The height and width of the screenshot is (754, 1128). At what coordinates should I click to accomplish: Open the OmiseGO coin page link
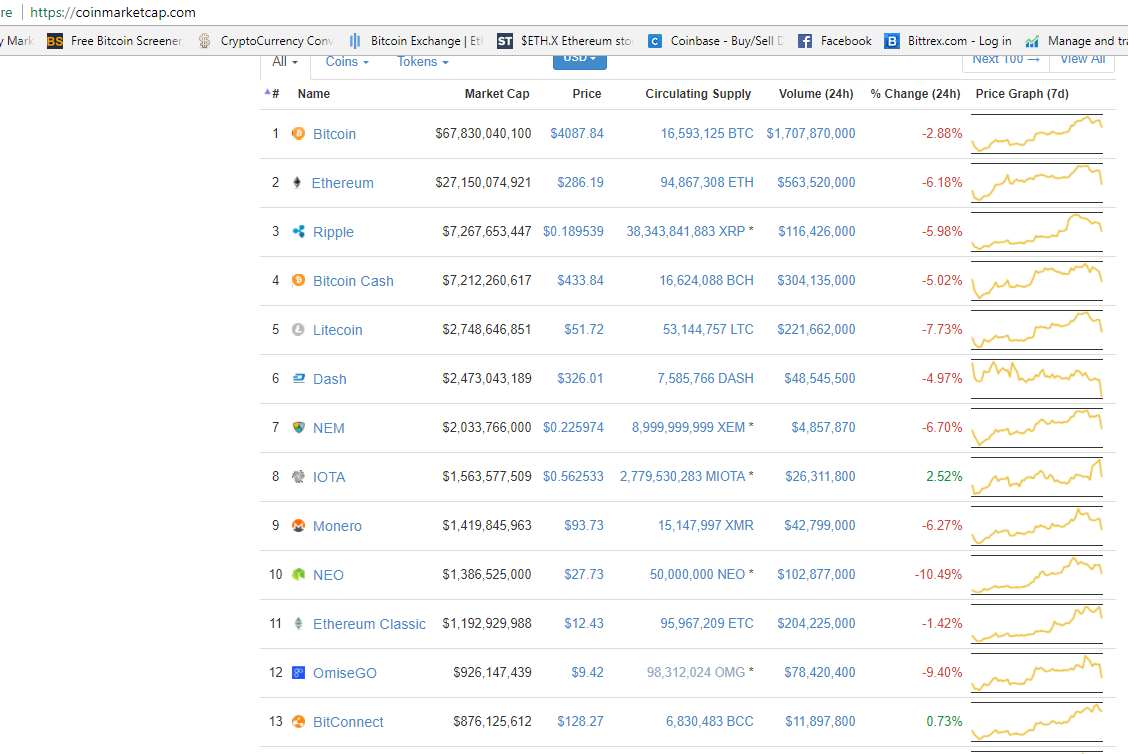click(345, 673)
